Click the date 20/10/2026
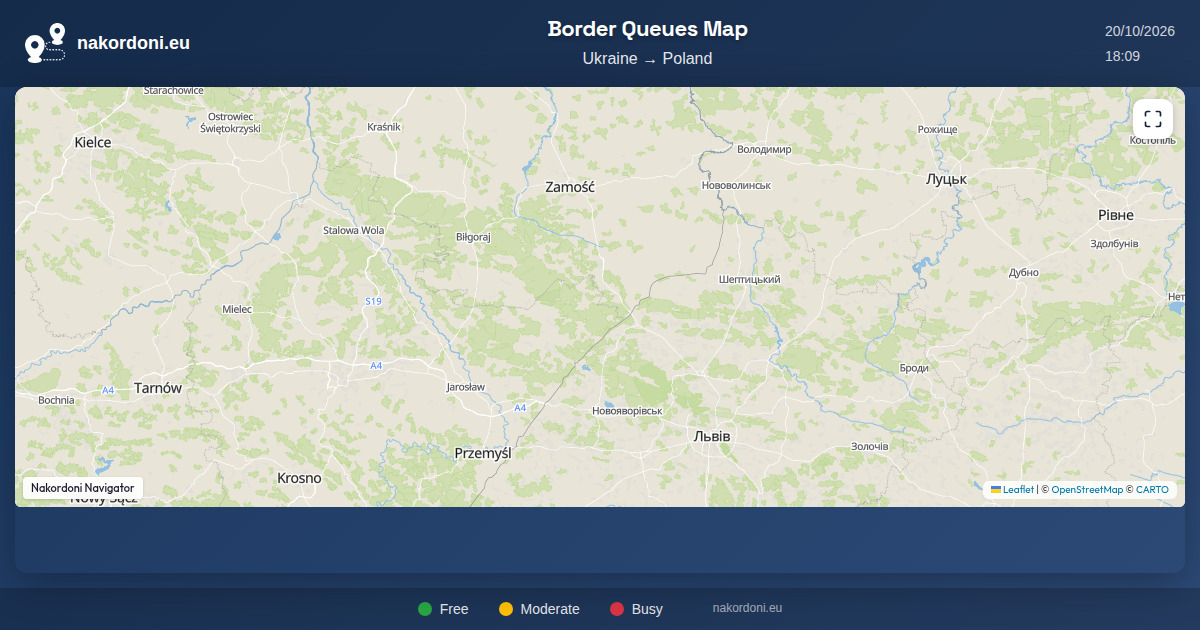Viewport: 1200px width, 630px height. pyautogui.click(x=1140, y=31)
